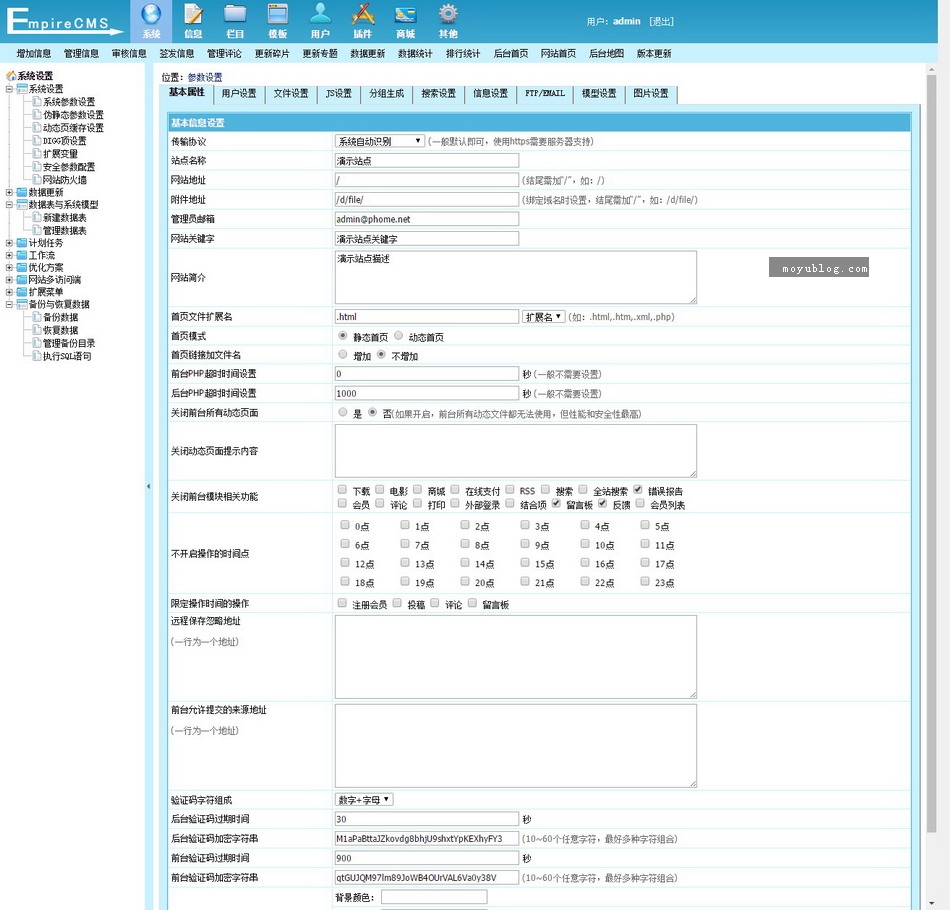The width and height of the screenshot is (950, 910).
Task: Click the 退出 logout link
Action: pos(661,21)
